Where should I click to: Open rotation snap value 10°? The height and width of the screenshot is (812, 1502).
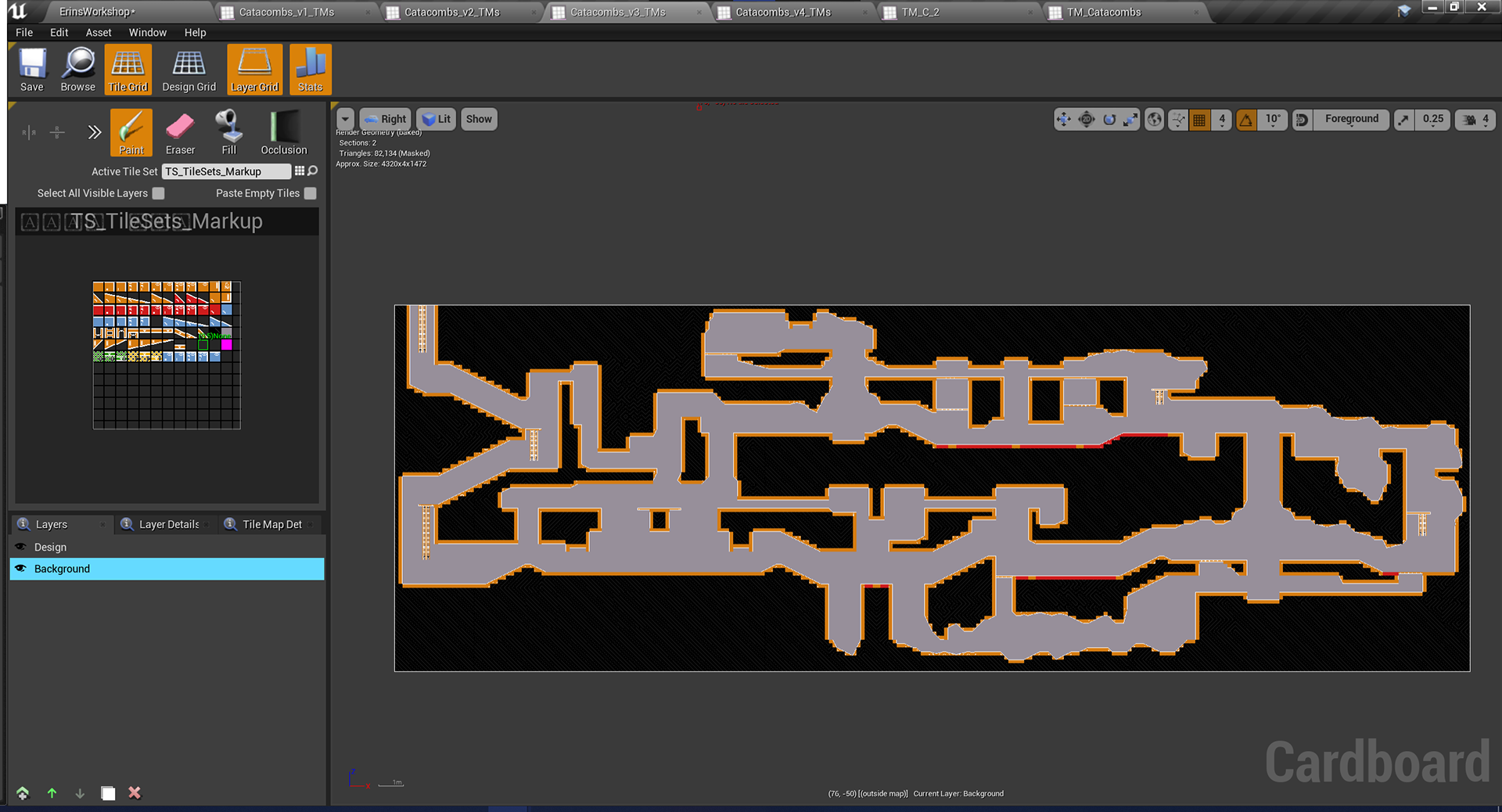point(1273,120)
